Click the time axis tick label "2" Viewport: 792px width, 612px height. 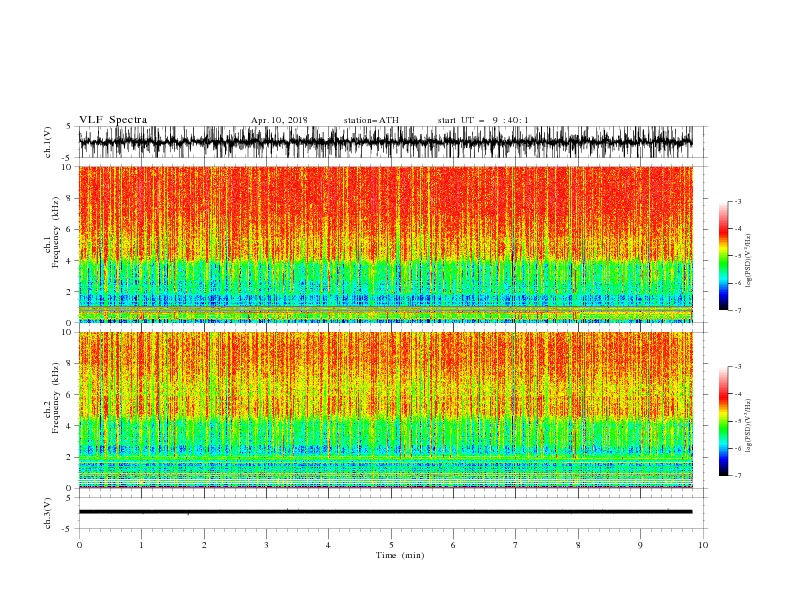(204, 545)
